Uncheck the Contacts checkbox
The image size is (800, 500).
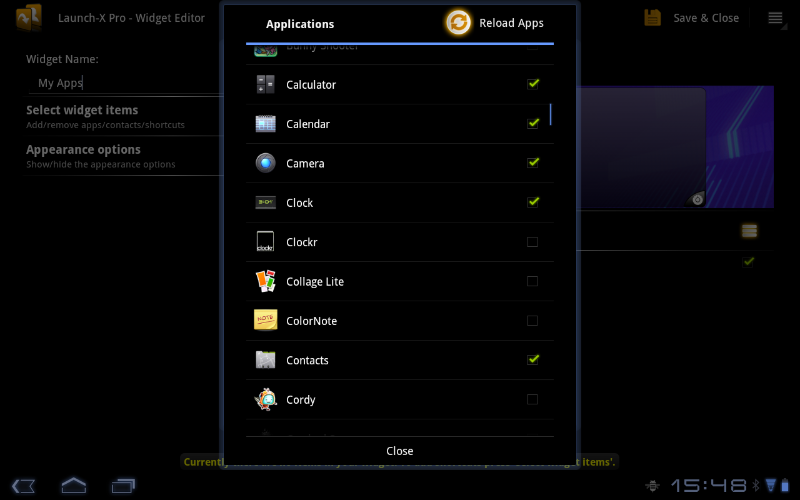[x=533, y=360]
